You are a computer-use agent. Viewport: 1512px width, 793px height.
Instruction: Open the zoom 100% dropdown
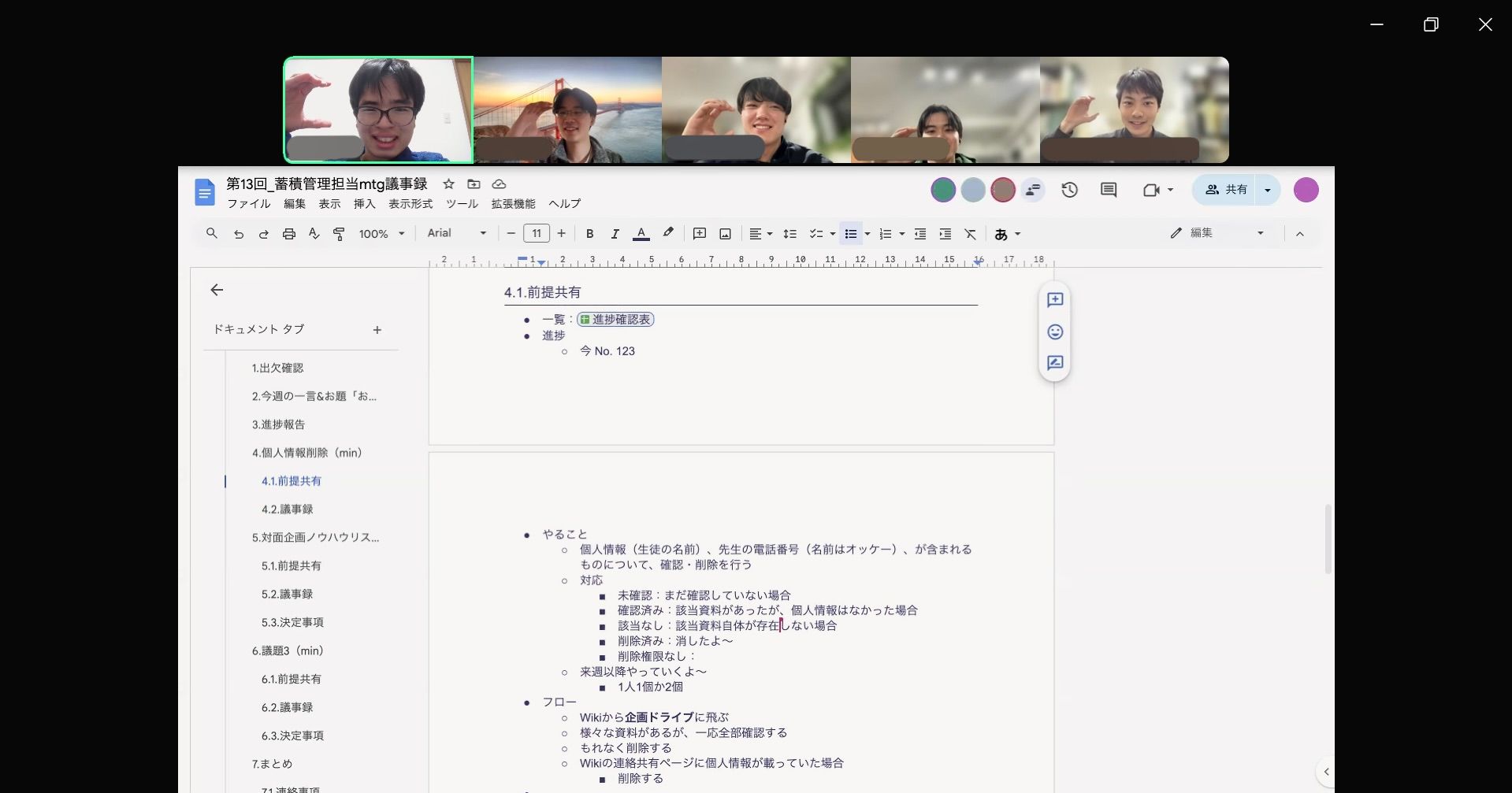[x=381, y=234]
